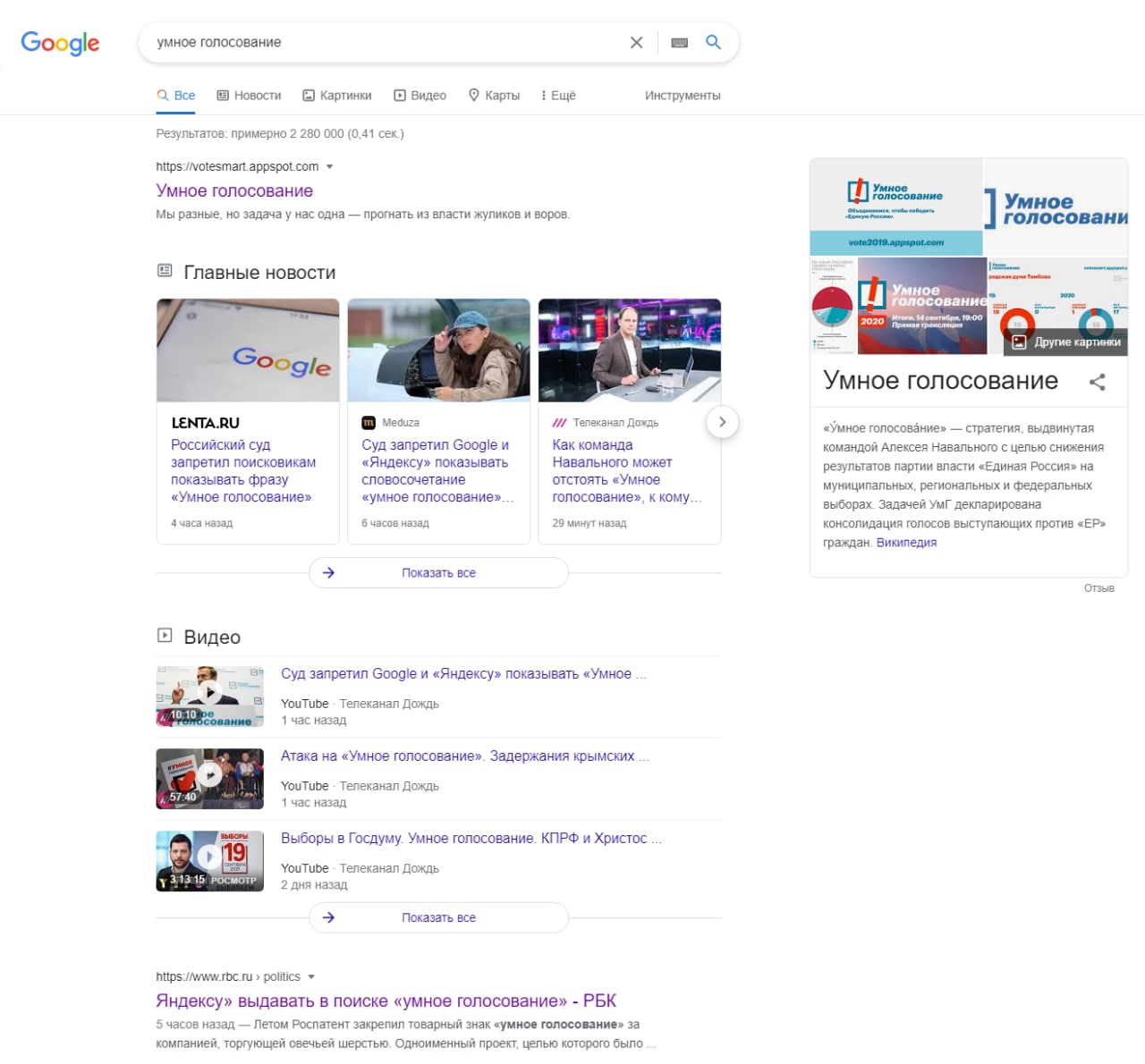Play the video thumbnail with 57:40 duration
The image size is (1145, 1064).
pos(210,779)
